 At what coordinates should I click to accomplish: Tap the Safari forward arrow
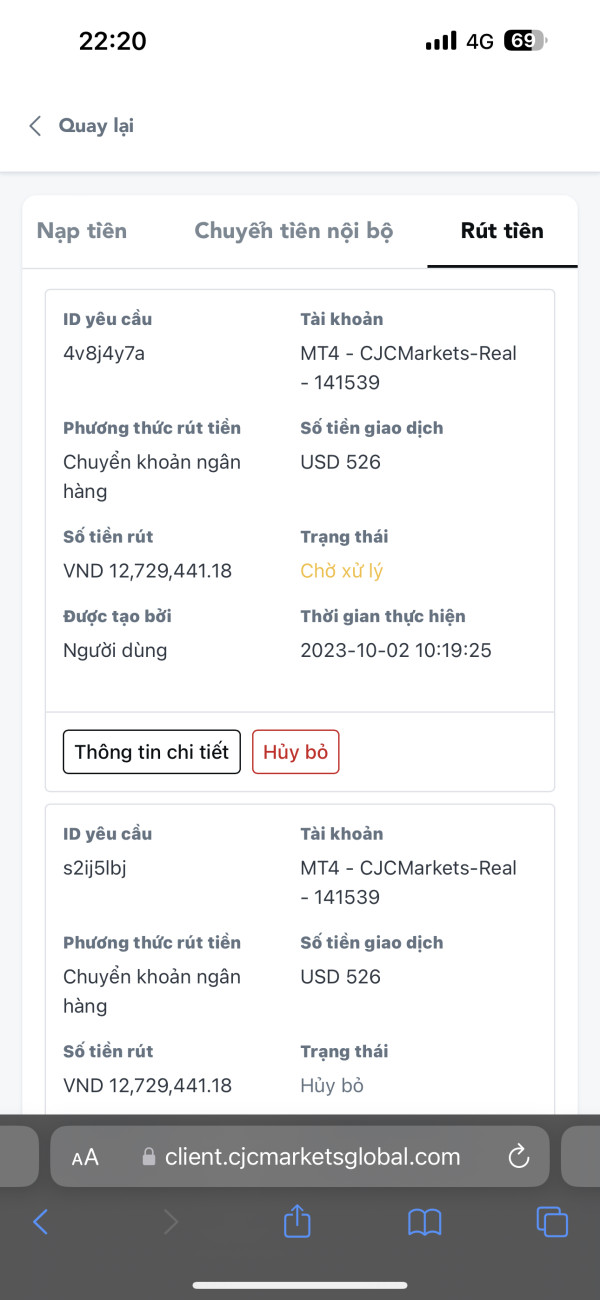[170, 1221]
